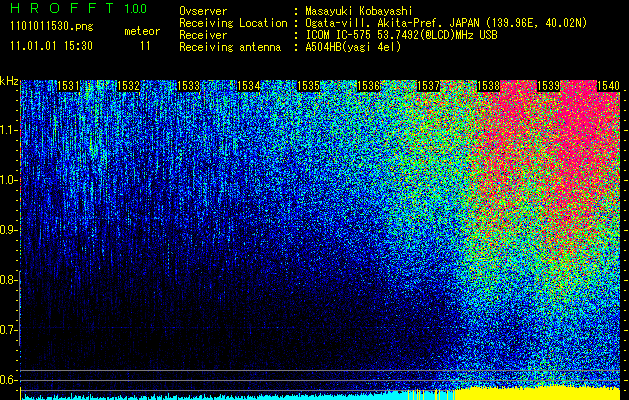The height and width of the screenshot is (400, 629).
Task: Click the 1.1 frequency axis label
Action: click(8, 130)
